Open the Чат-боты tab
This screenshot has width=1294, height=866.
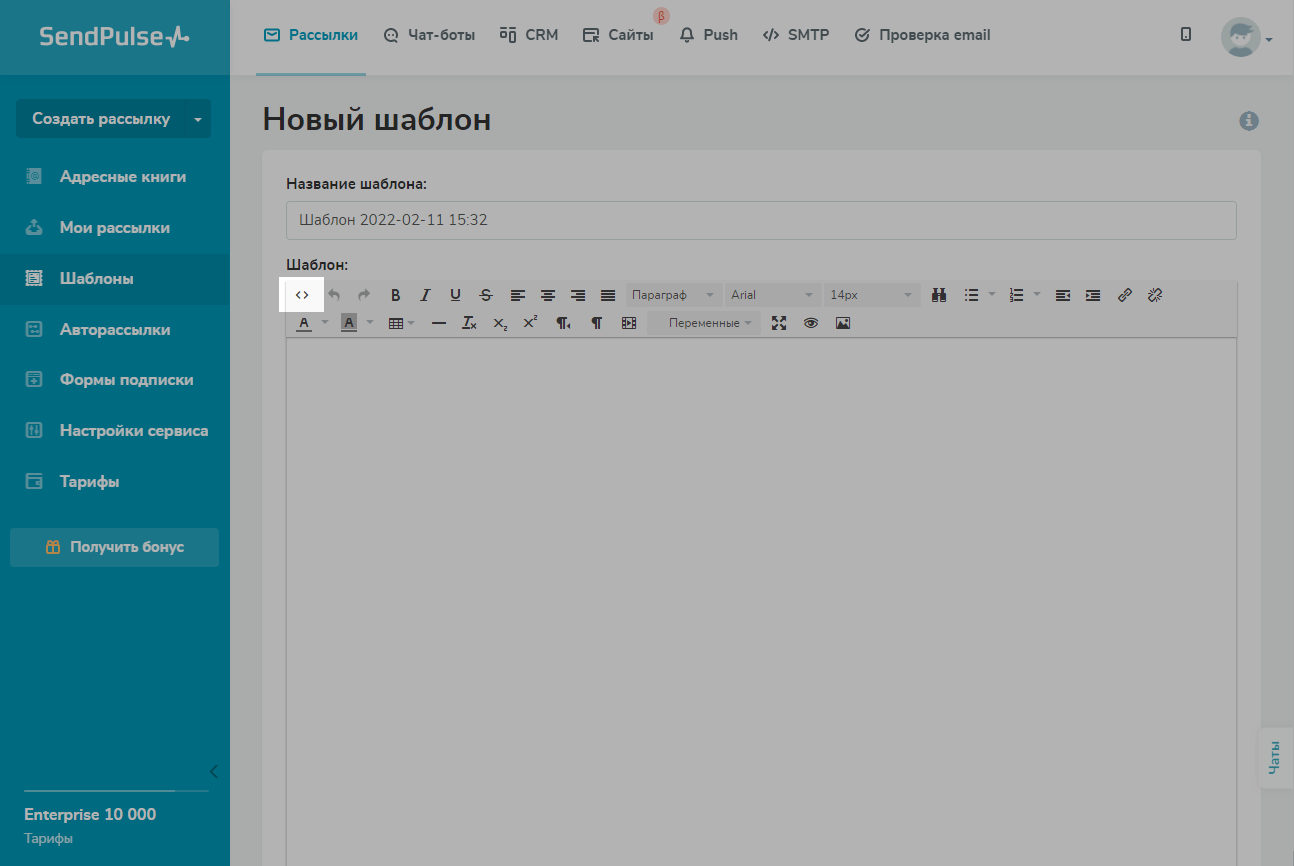coord(429,35)
